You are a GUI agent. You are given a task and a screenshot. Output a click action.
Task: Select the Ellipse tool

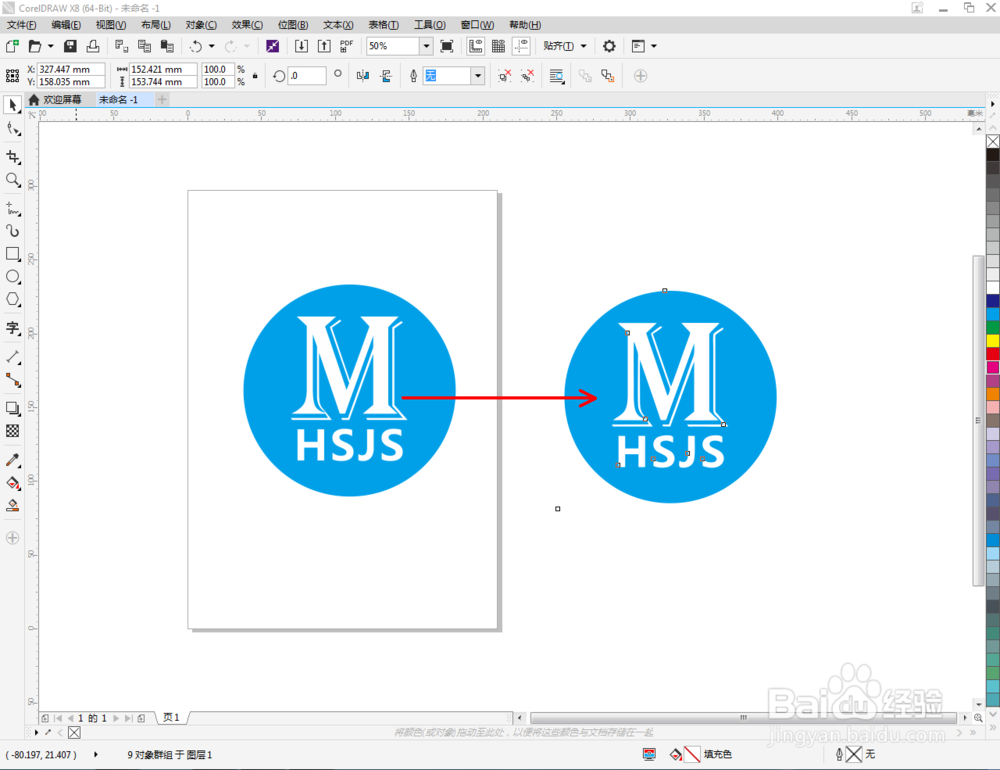13,276
